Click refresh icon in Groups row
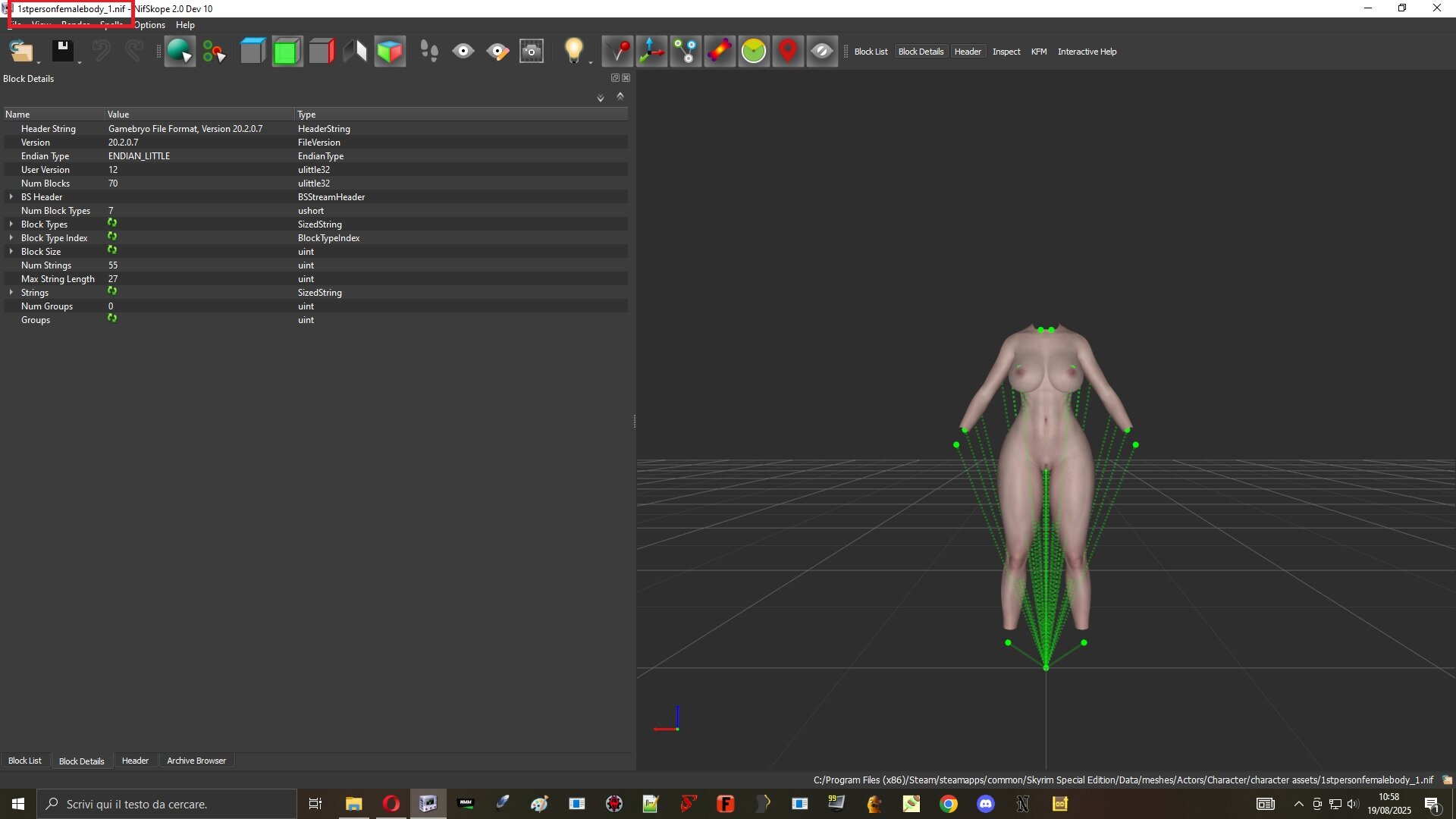This screenshot has width=1456, height=819. [x=112, y=318]
